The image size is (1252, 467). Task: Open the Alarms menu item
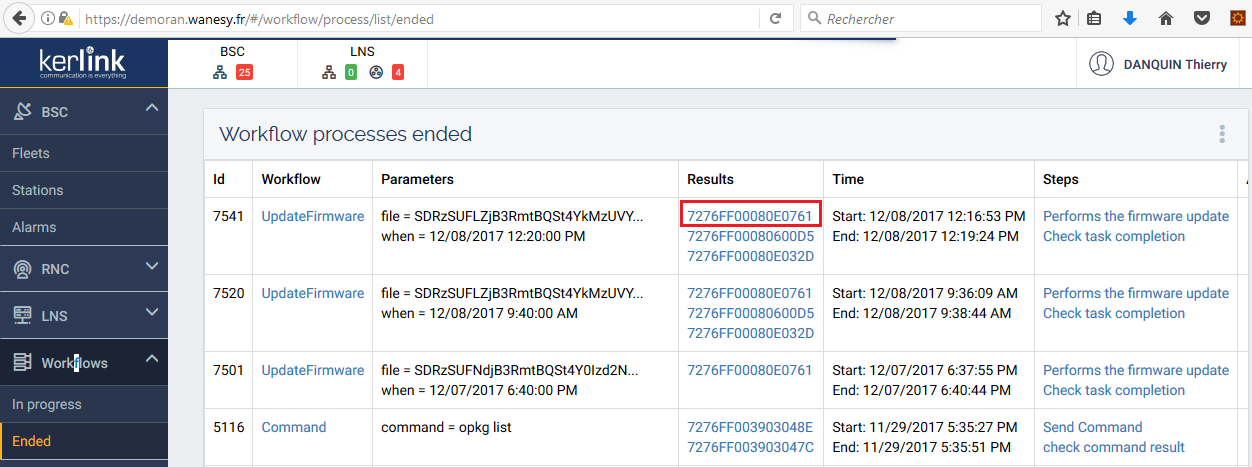[33, 227]
